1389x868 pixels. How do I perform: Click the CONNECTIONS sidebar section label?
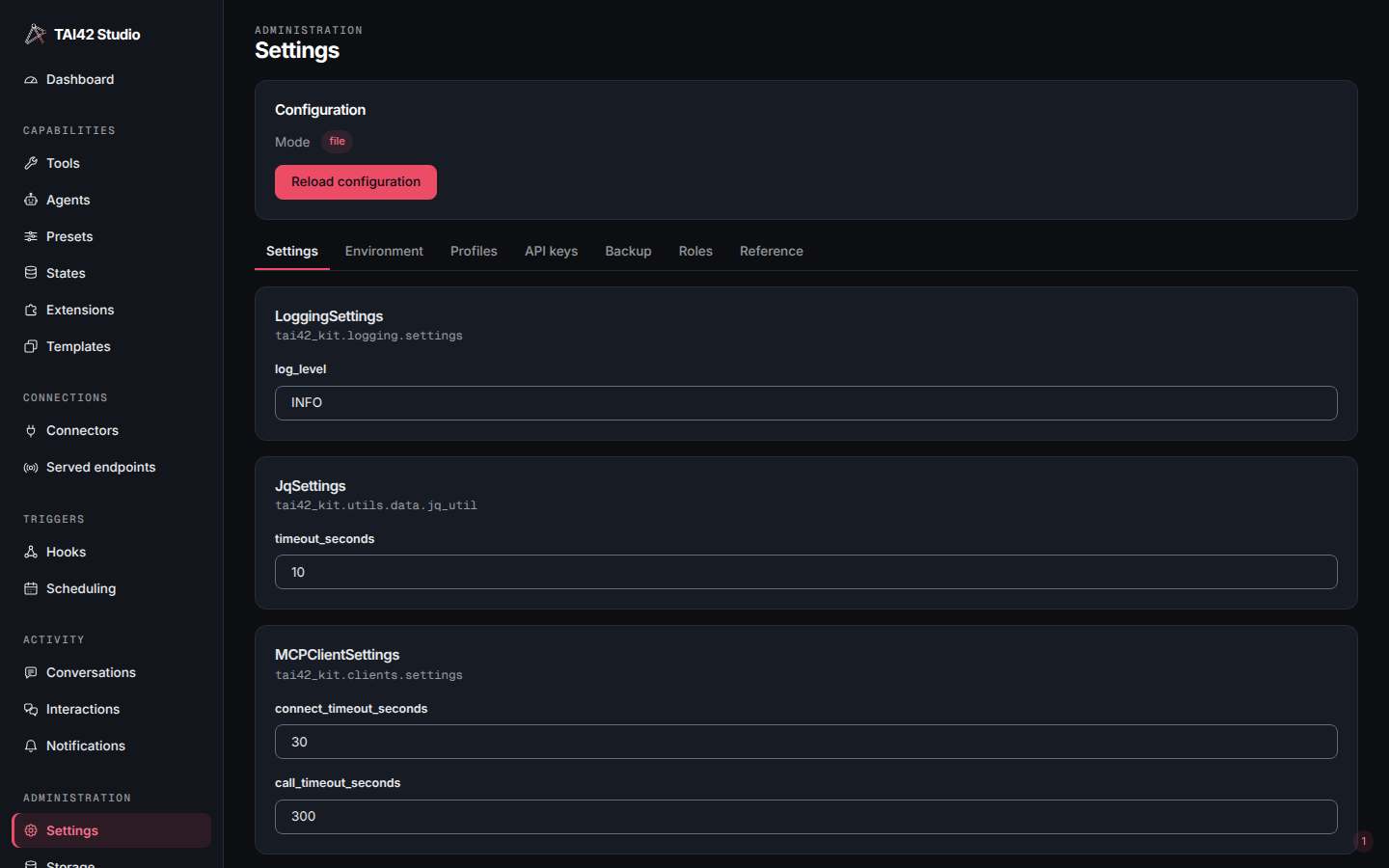(66, 397)
